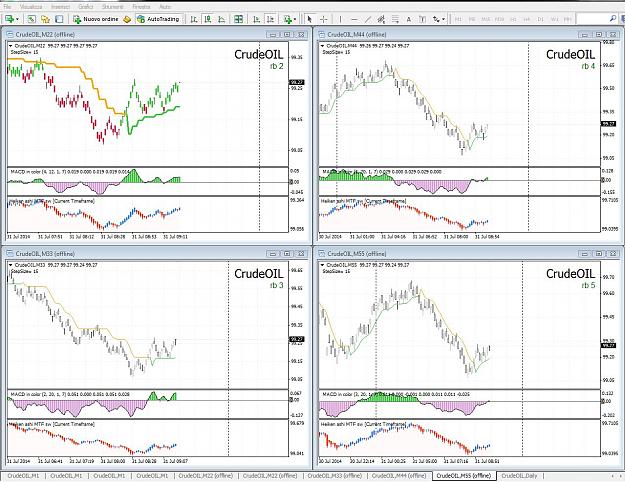Viewport: 625px width, 482px height.
Task: Switch to the CrudeOIL,Daily tab
Action: [x=519, y=476]
